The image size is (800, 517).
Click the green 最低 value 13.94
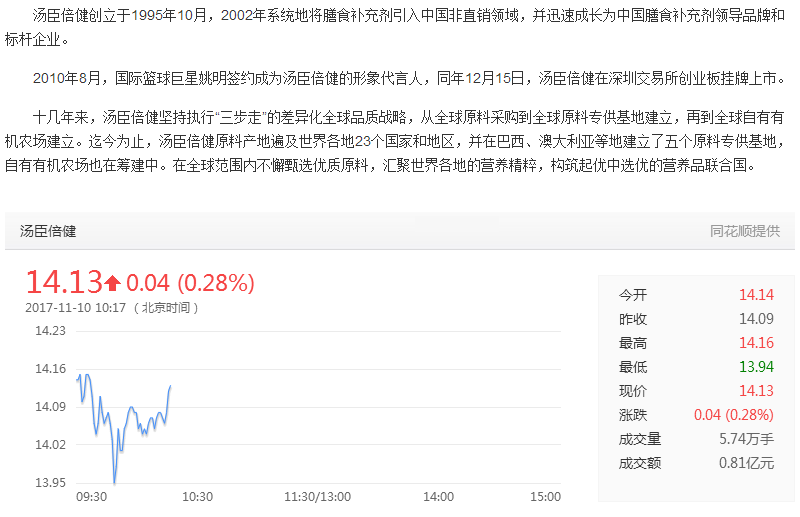pos(756,367)
